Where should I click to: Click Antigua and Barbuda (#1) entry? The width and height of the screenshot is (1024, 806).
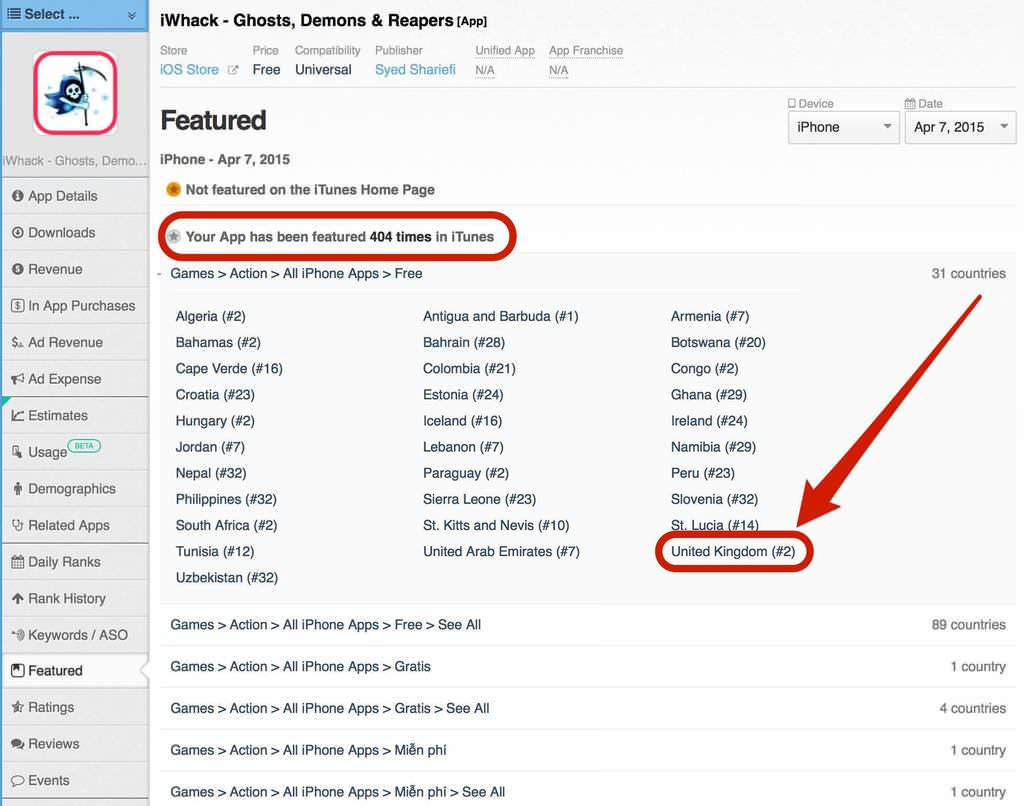[500, 317]
